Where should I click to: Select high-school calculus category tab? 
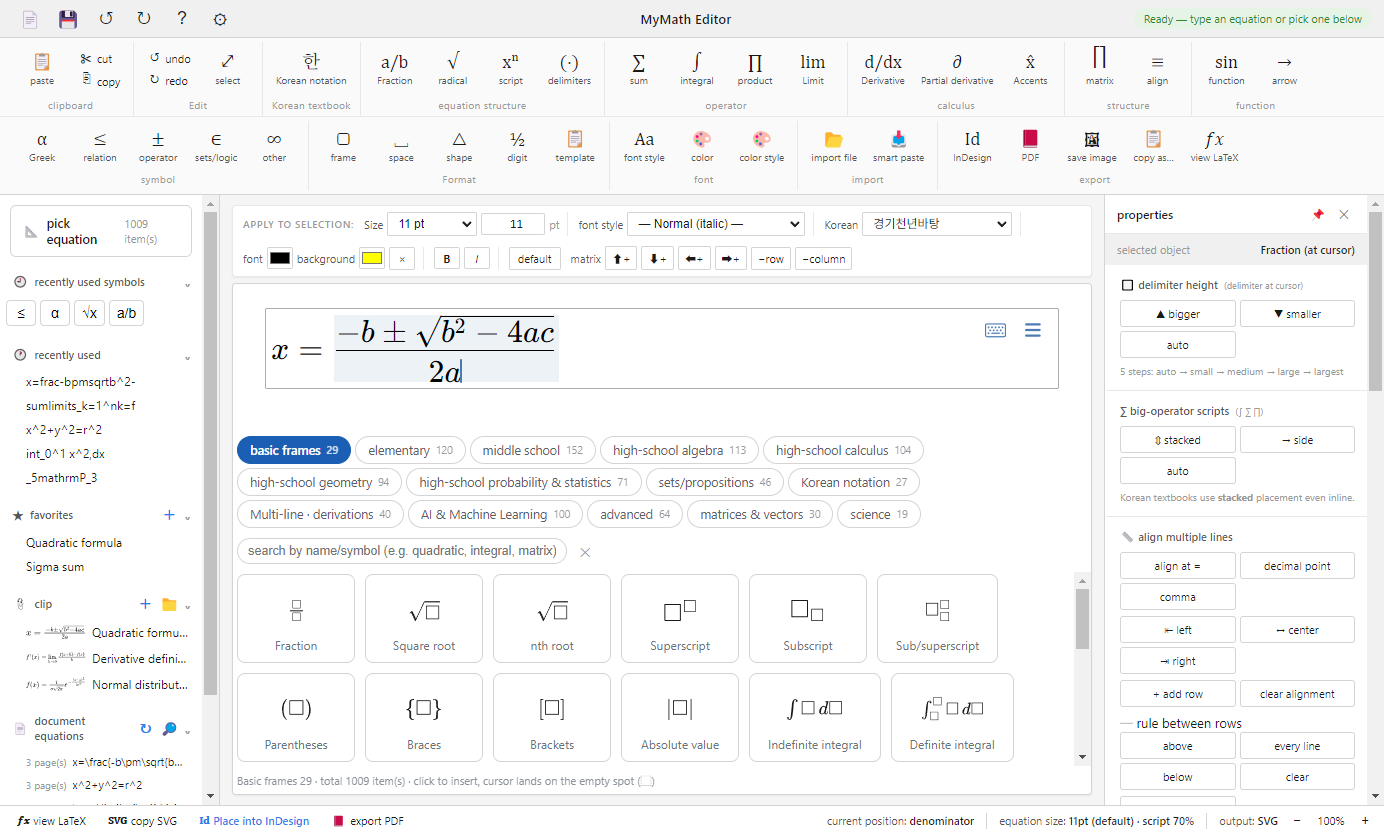(843, 450)
